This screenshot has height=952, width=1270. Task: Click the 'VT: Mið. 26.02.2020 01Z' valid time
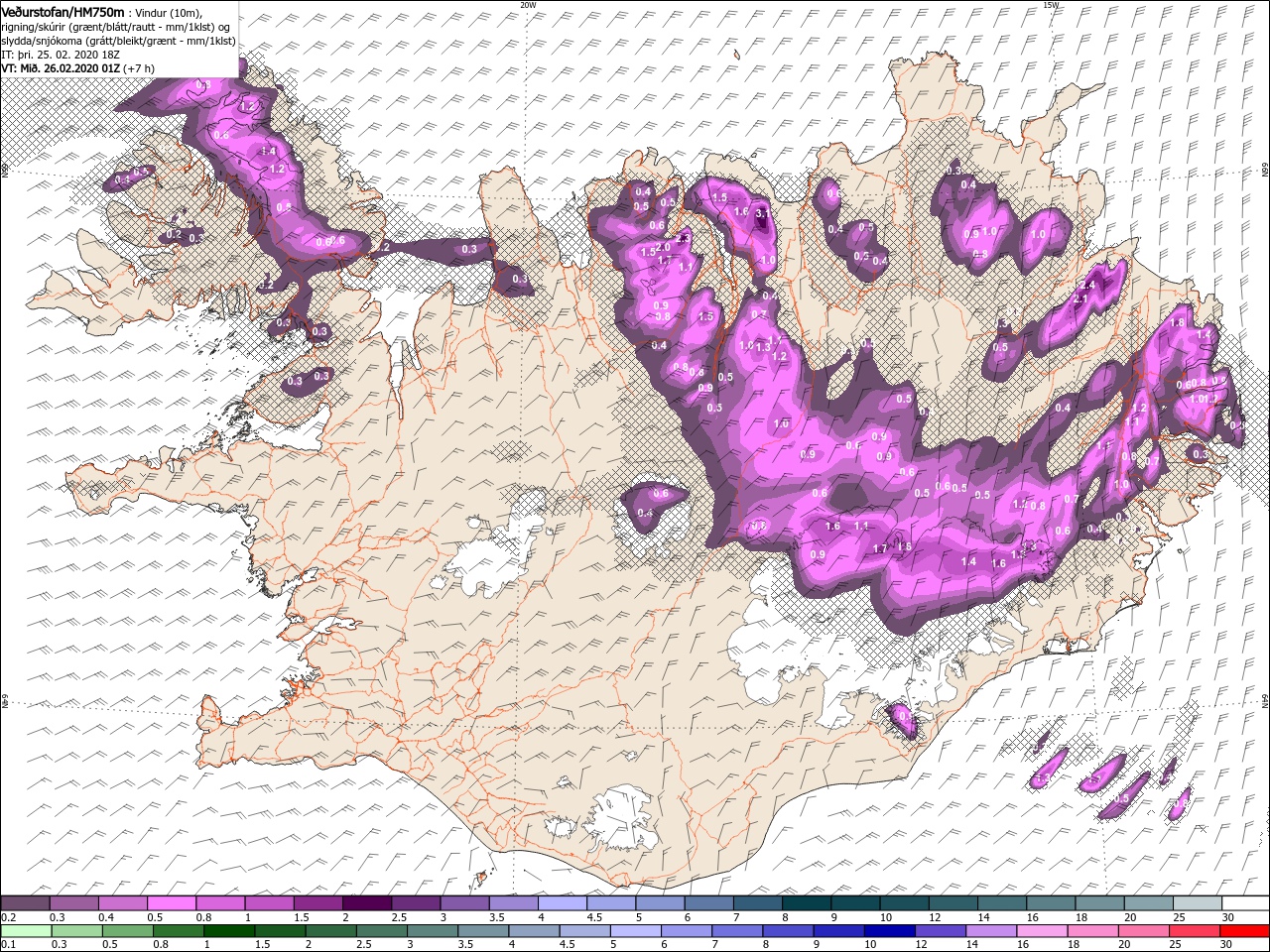(62, 68)
